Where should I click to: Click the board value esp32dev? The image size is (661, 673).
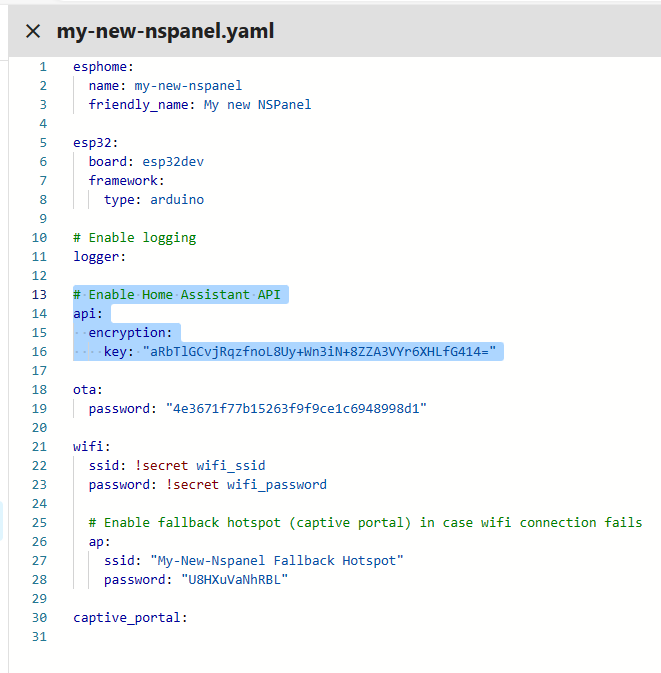coord(173,162)
